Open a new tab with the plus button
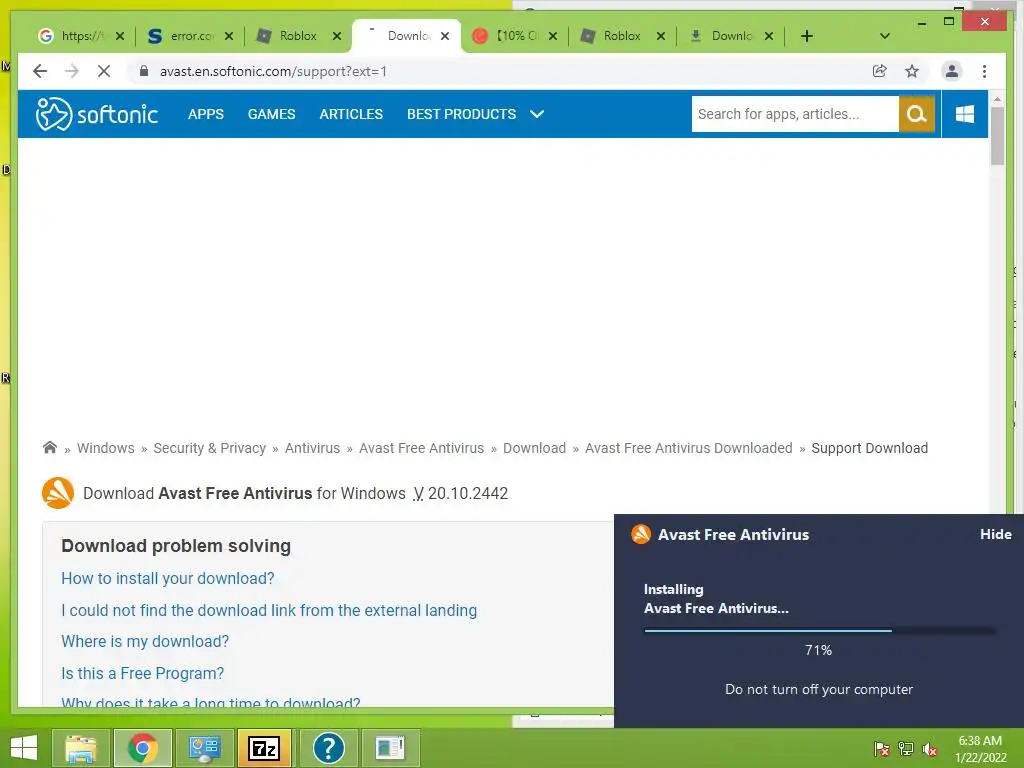 tap(807, 36)
